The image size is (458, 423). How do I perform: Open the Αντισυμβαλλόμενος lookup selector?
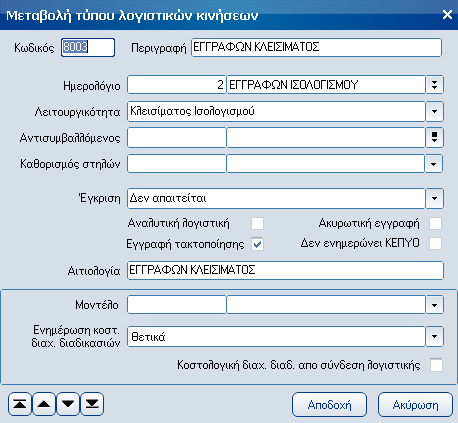434,137
